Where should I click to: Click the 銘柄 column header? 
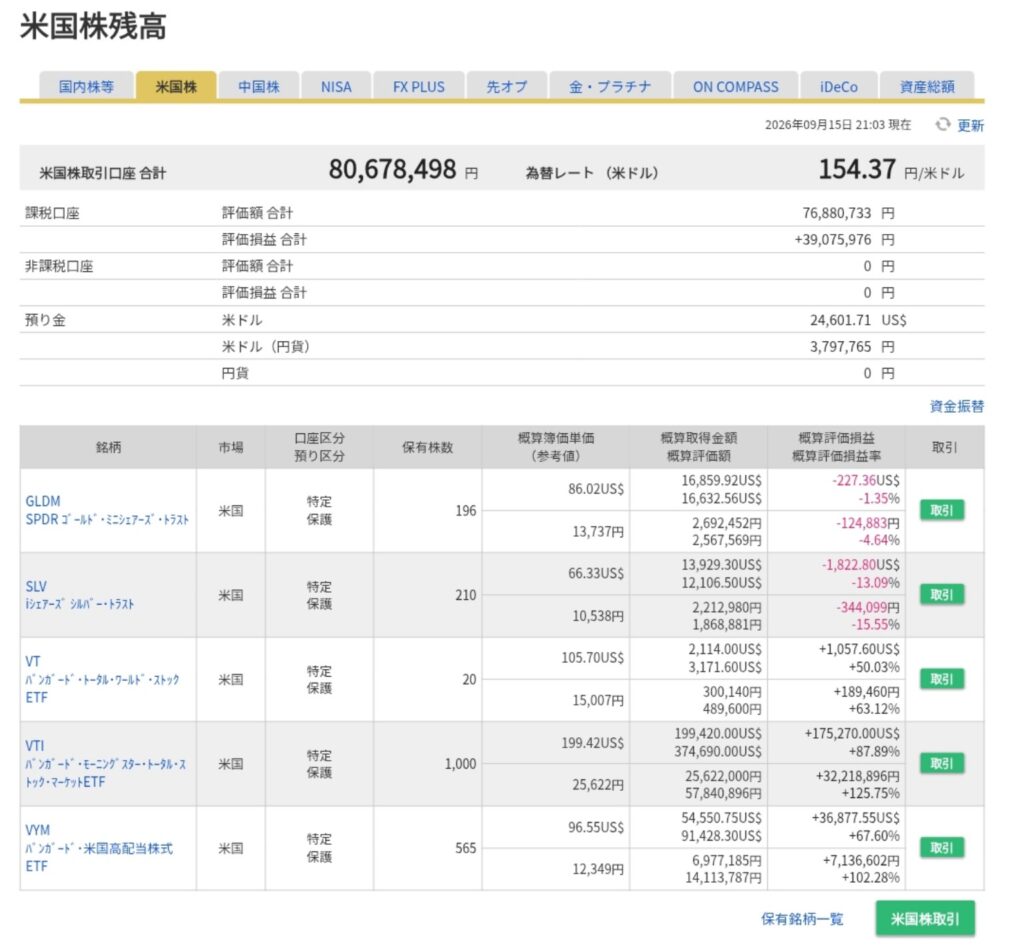(x=108, y=447)
